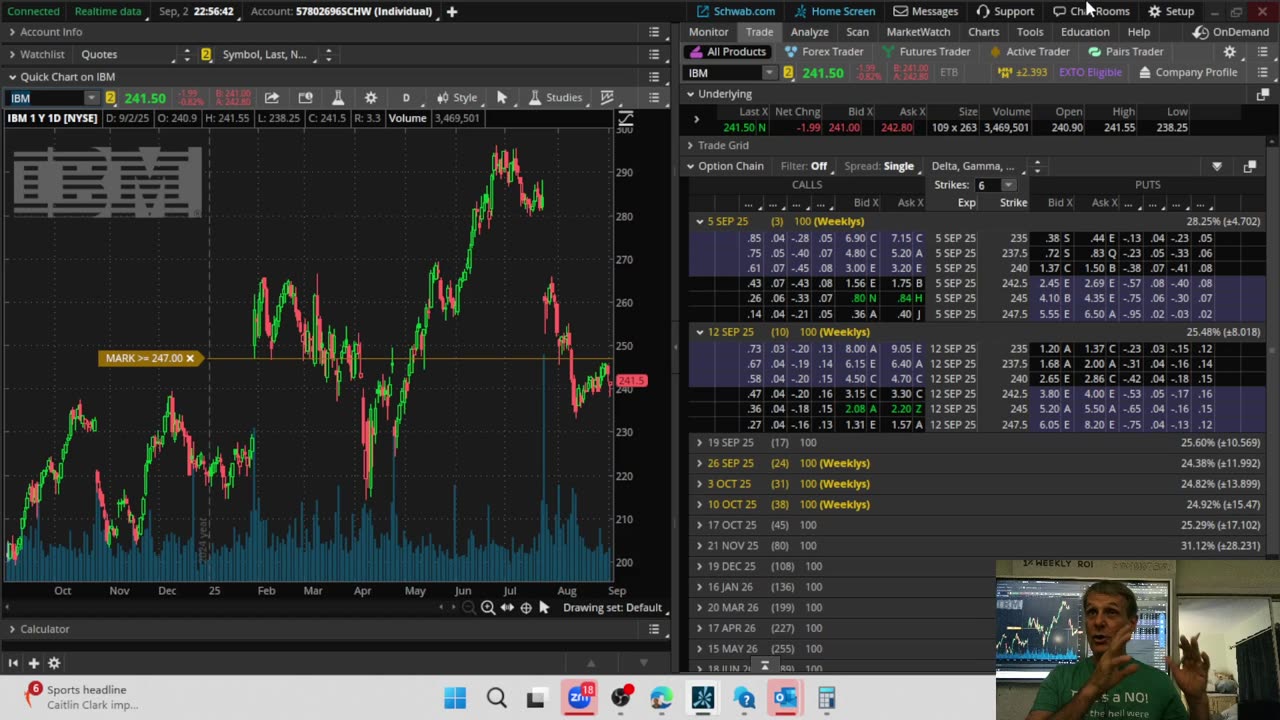The image size is (1280, 720).
Task: Switch to MarketWatch tab
Action: [x=918, y=32]
